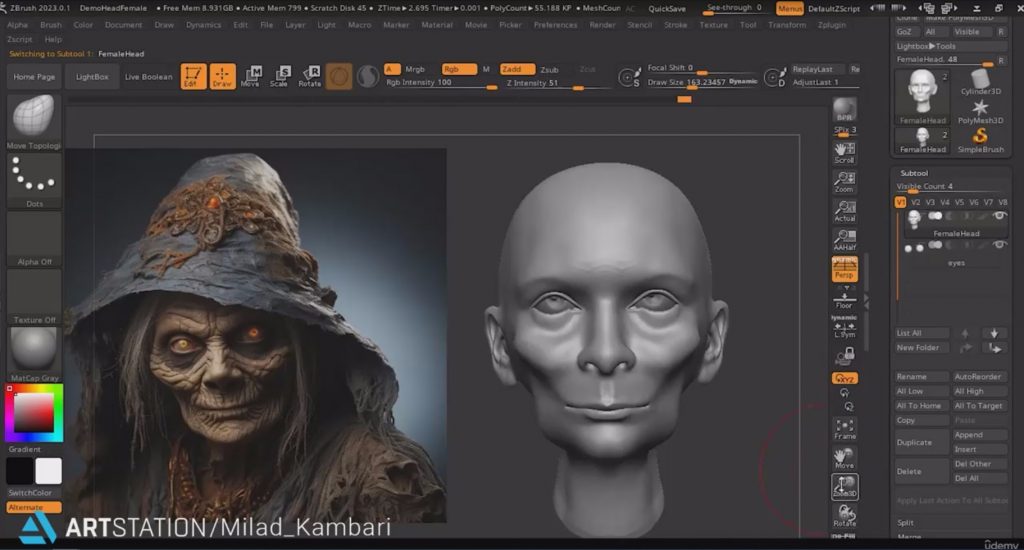Click the Actual size icon
Viewport: 1024px width, 550px height.
(x=844, y=211)
